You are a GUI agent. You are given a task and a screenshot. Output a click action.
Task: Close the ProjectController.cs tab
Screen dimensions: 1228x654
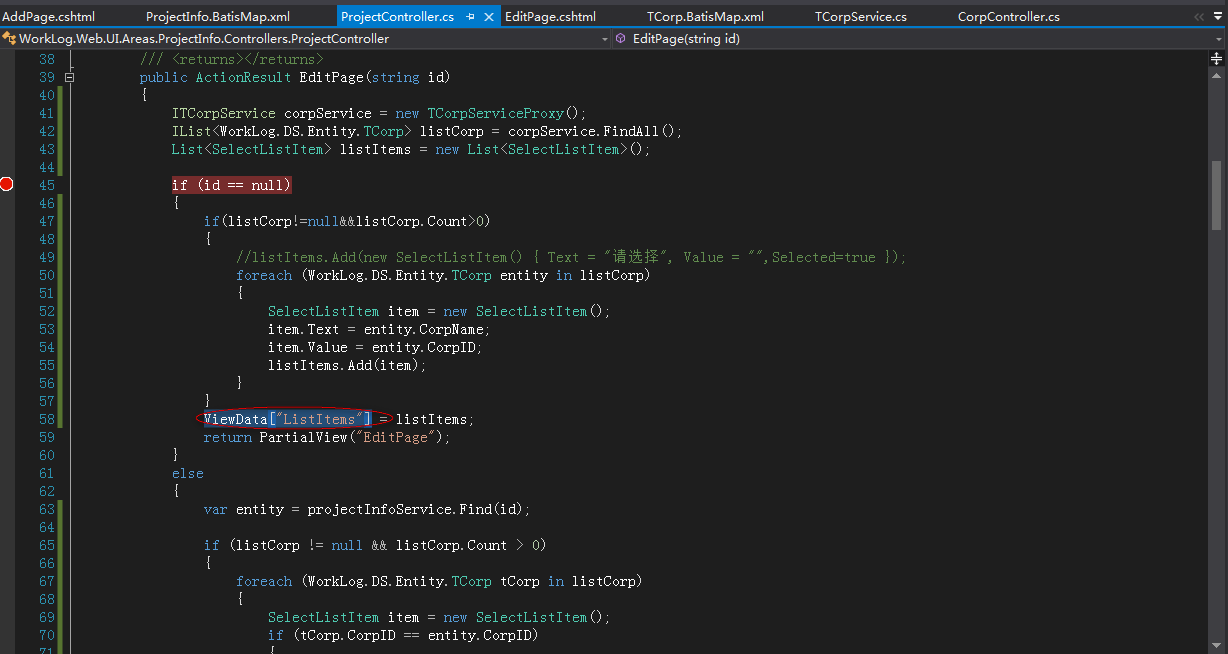pyautogui.click(x=489, y=17)
